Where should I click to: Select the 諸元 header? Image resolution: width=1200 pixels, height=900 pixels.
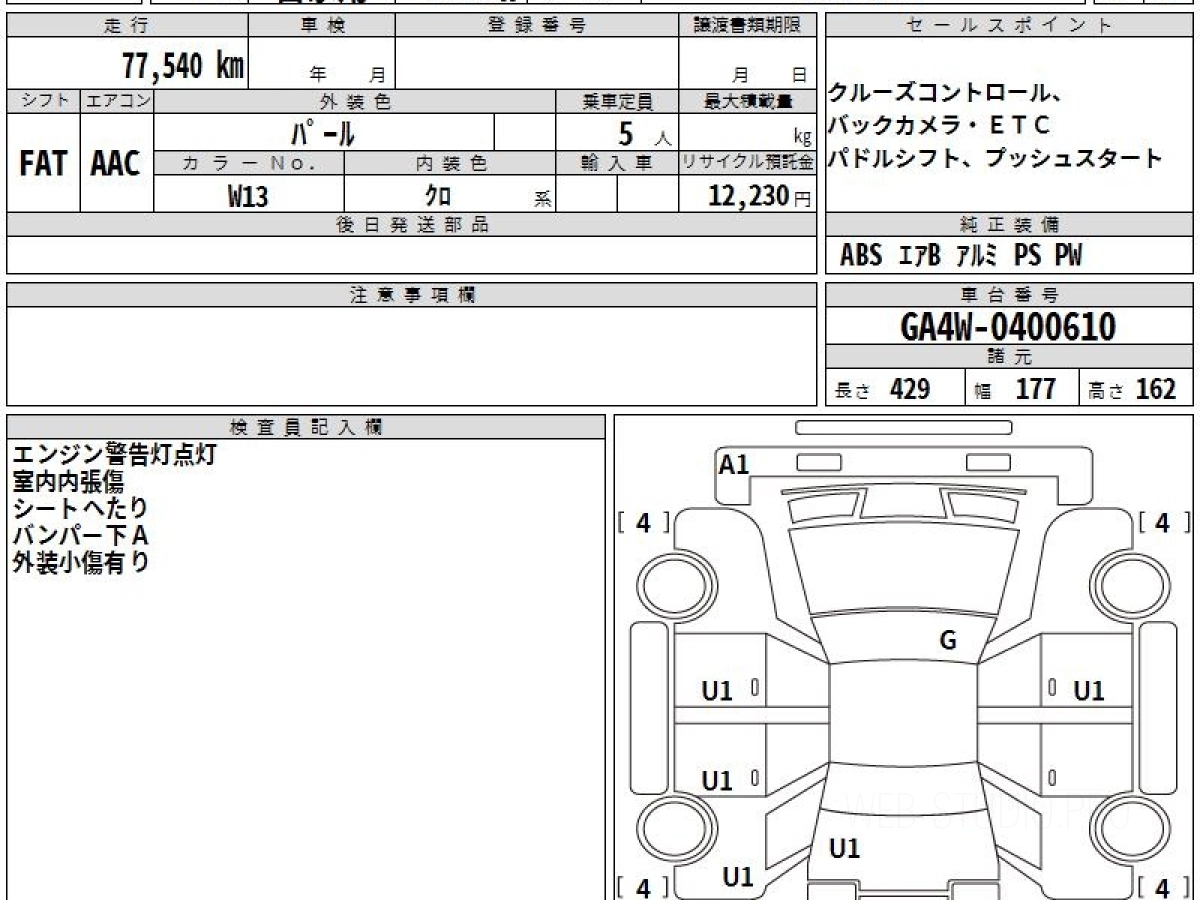[1009, 357]
